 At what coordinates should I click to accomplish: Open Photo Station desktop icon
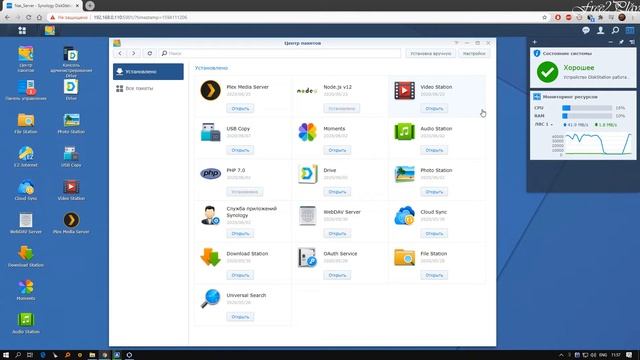tap(71, 123)
